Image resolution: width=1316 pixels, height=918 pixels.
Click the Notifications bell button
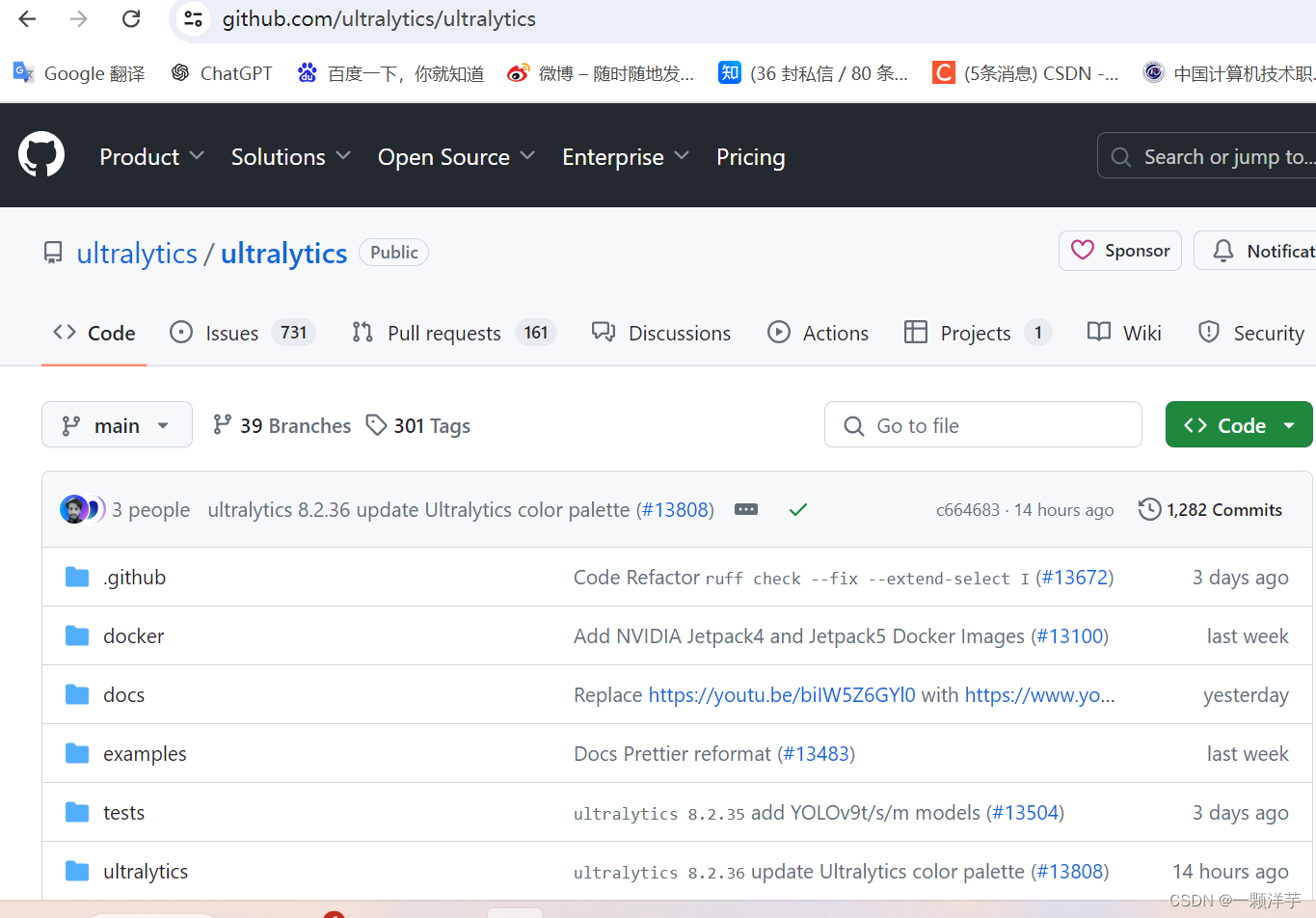click(1255, 251)
